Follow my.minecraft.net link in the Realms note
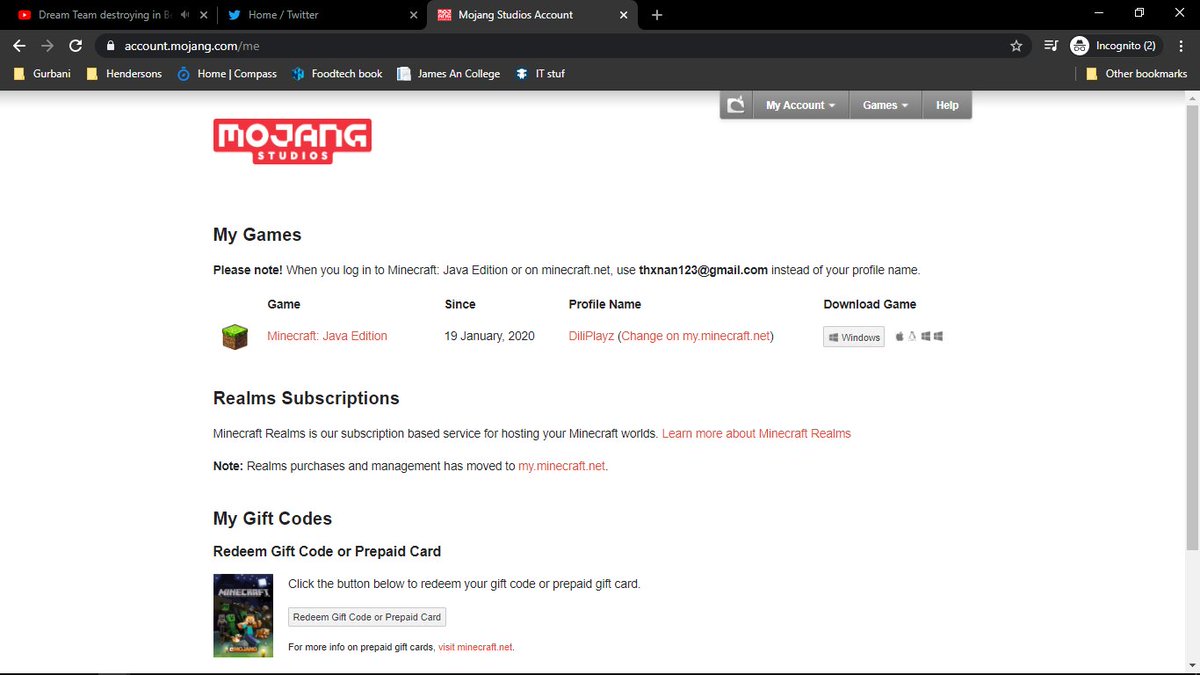1200x675 pixels. 562,466
